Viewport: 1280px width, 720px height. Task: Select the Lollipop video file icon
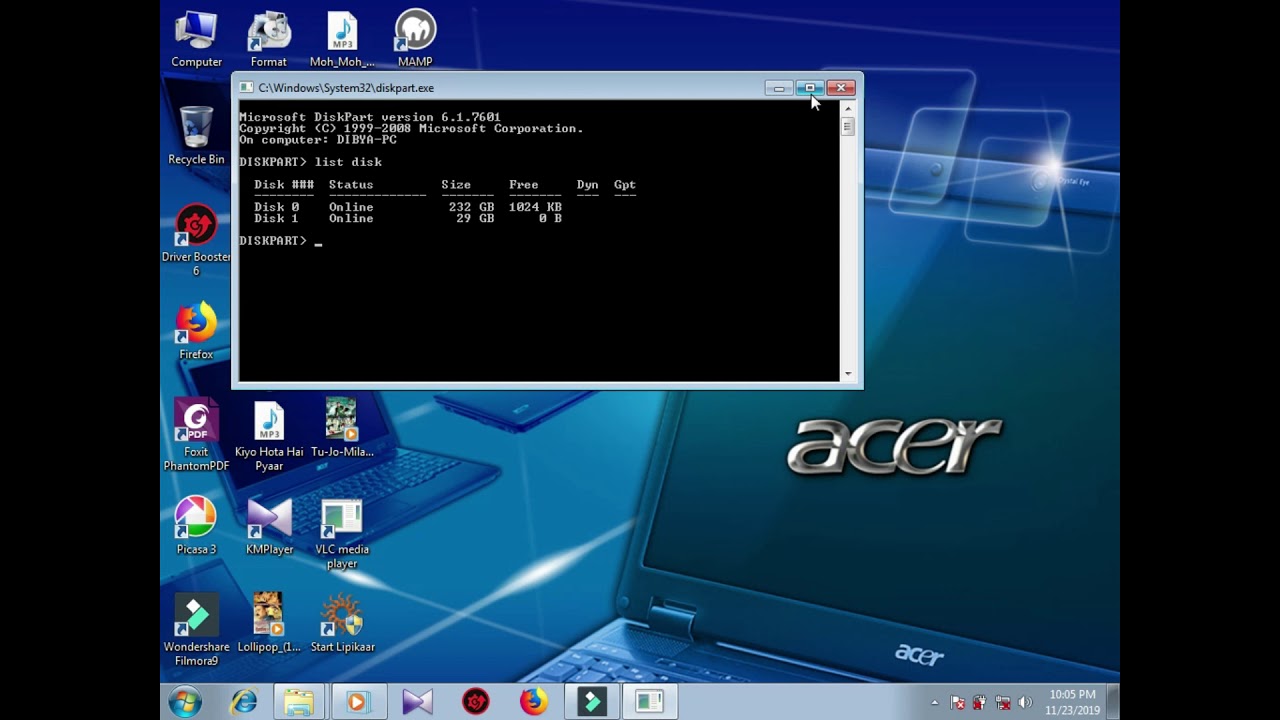tap(269, 623)
